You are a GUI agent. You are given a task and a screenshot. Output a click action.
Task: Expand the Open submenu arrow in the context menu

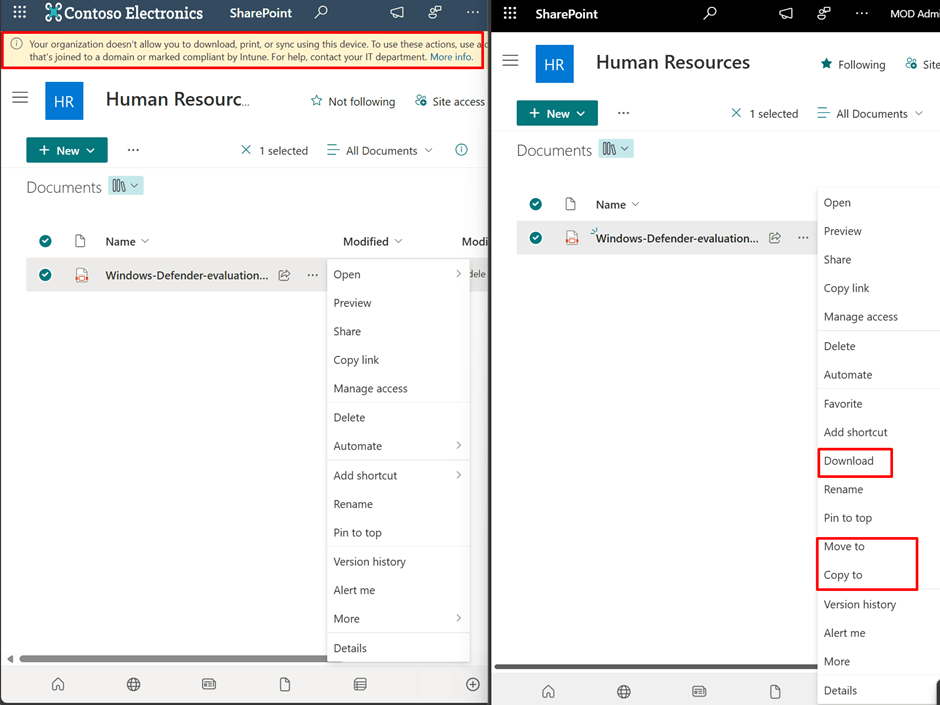[459, 274]
